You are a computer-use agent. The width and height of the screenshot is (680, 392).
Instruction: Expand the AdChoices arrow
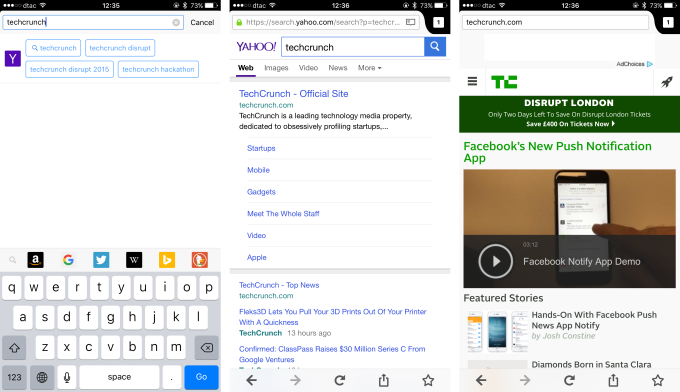(x=649, y=64)
